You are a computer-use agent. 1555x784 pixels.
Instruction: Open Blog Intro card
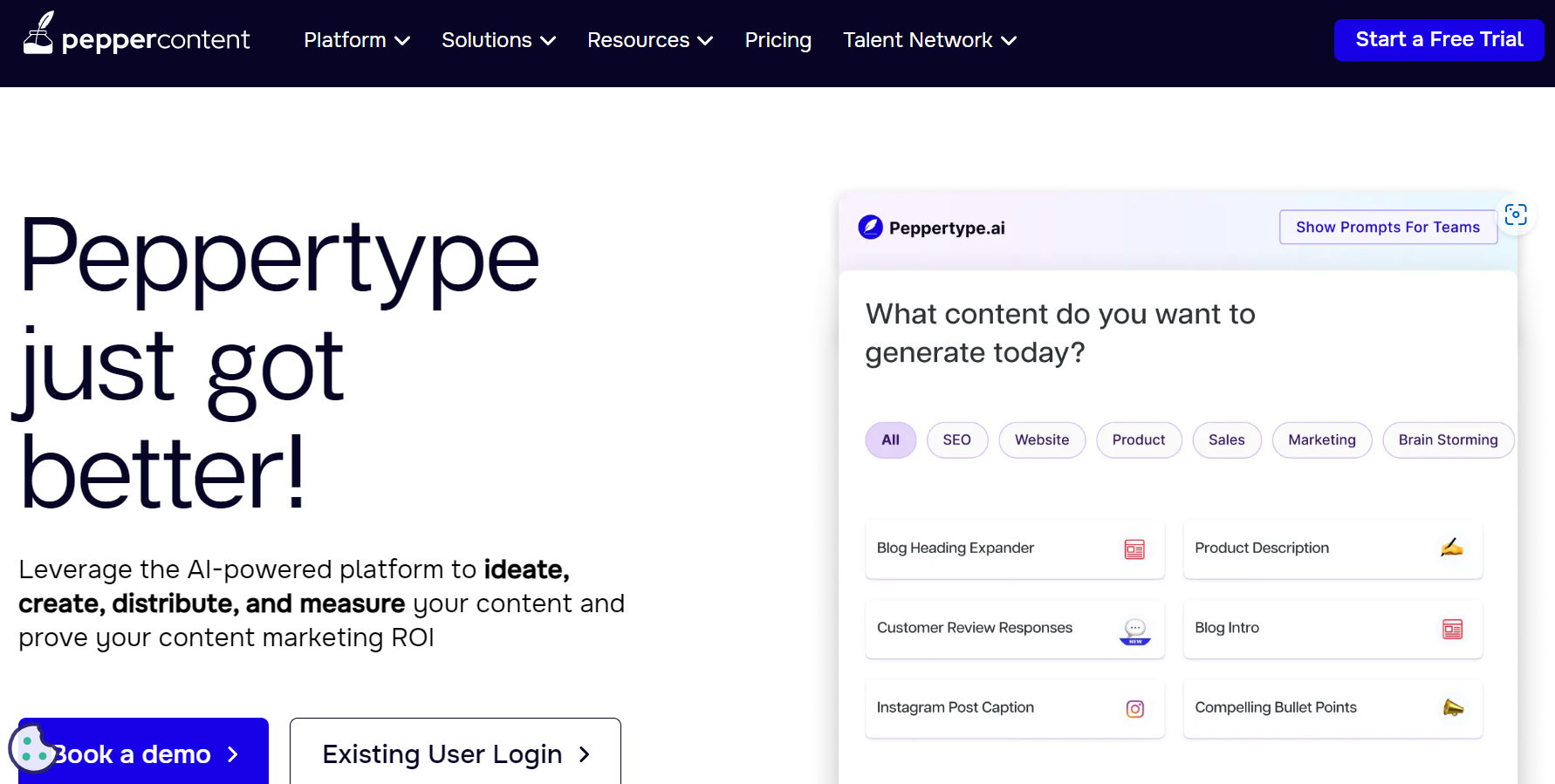(1332, 629)
